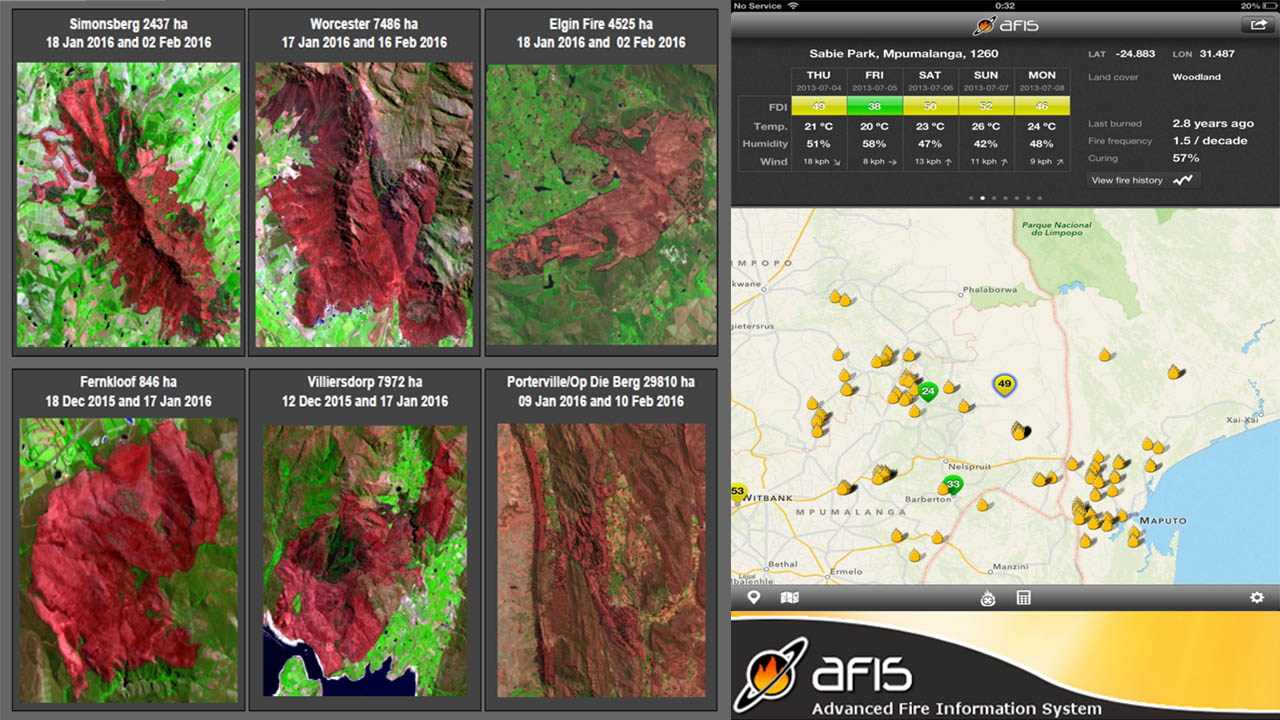Screen dimensions: 1280x720
Task: Click the location pin icon in bottom toolbar
Action: 754,598
